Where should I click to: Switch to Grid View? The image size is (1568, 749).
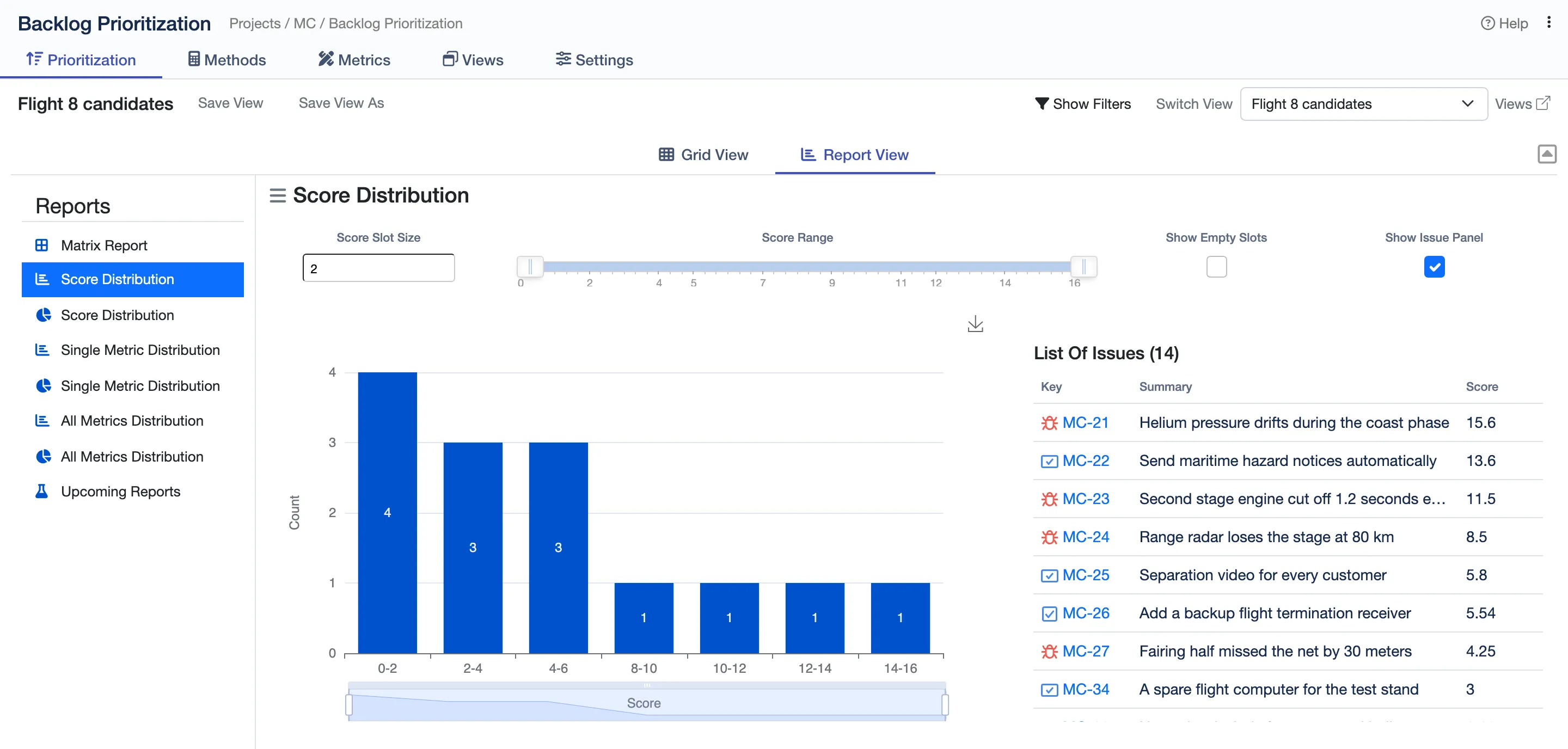(703, 155)
